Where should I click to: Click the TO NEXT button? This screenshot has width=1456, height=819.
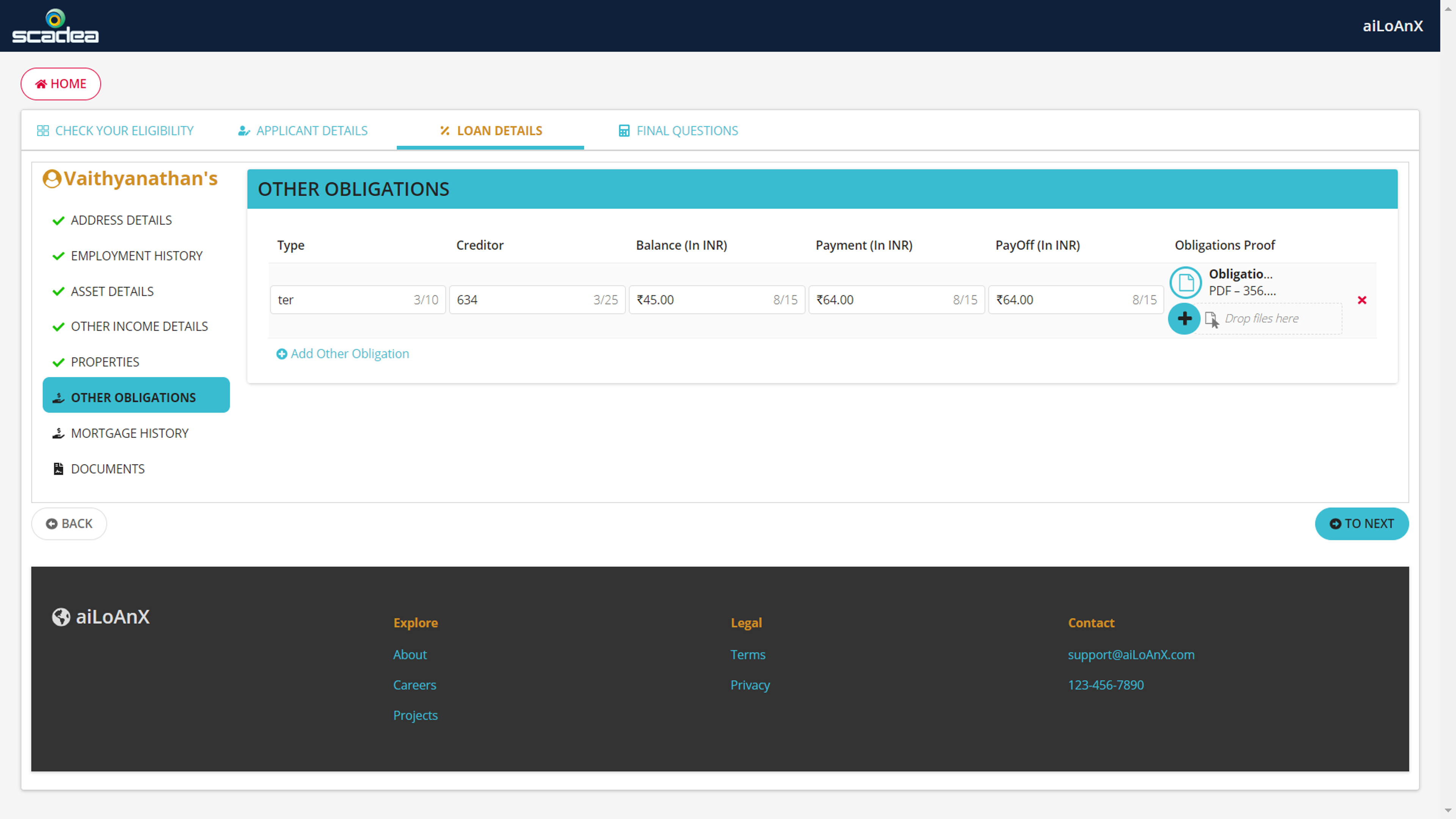(1362, 523)
